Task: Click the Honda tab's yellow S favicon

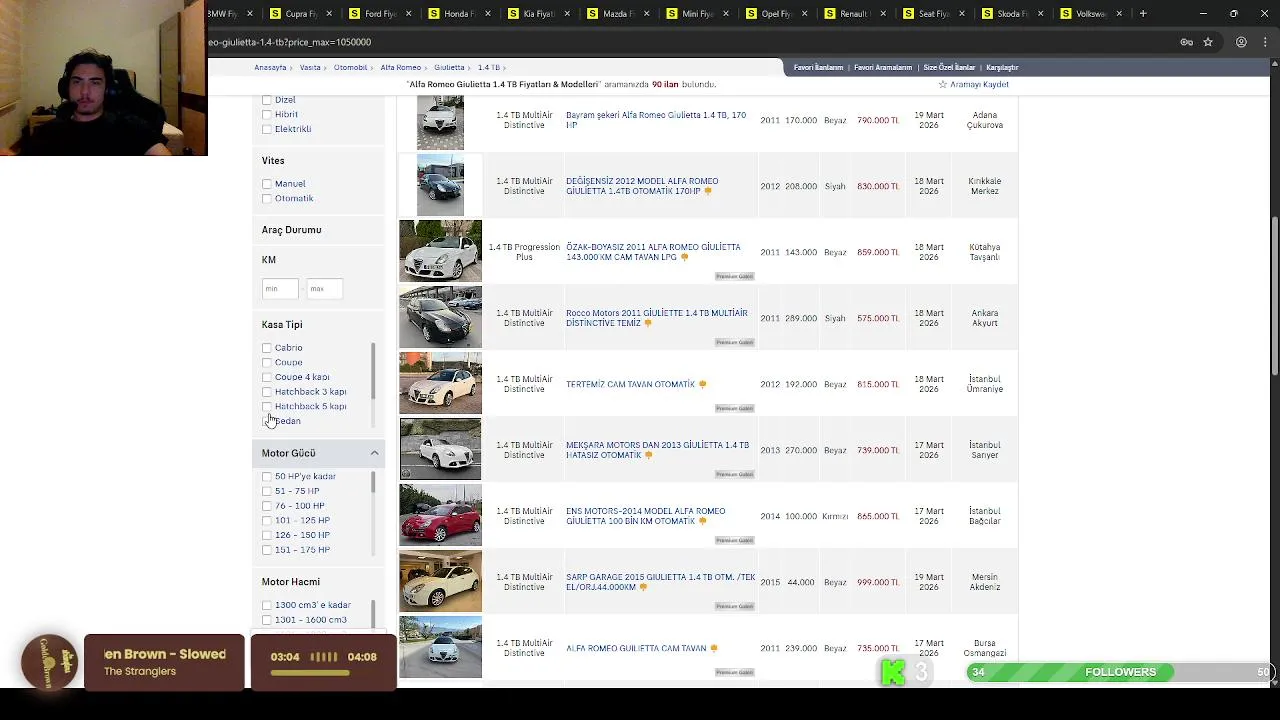Action: pyautogui.click(x=434, y=13)
